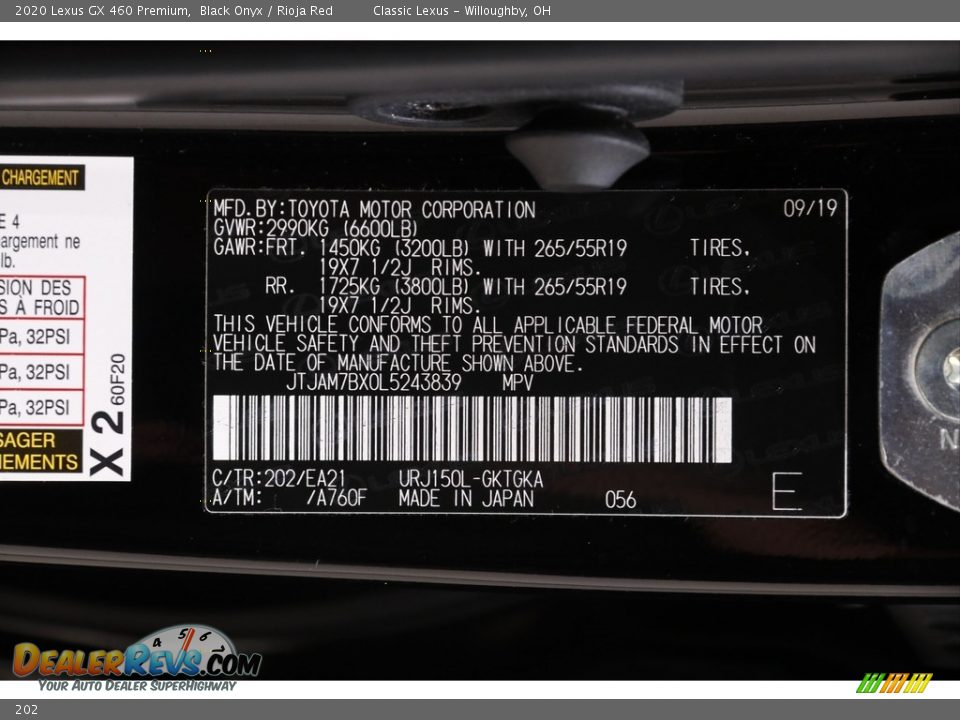
Task: Click the 'A/TM: /A760F' text
Action: 289,498
